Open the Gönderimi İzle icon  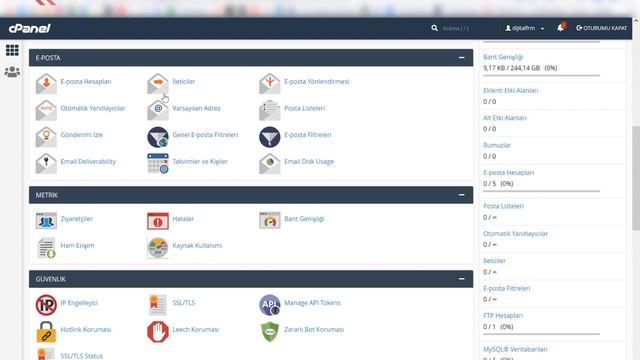(x=46, y=137)
